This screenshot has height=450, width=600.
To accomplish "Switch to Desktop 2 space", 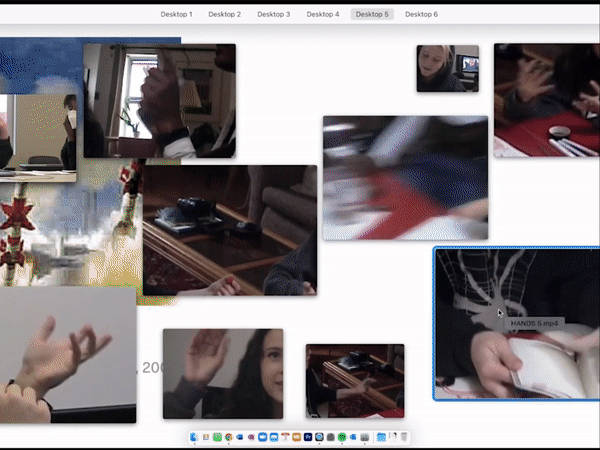I will tap(225, 15).
